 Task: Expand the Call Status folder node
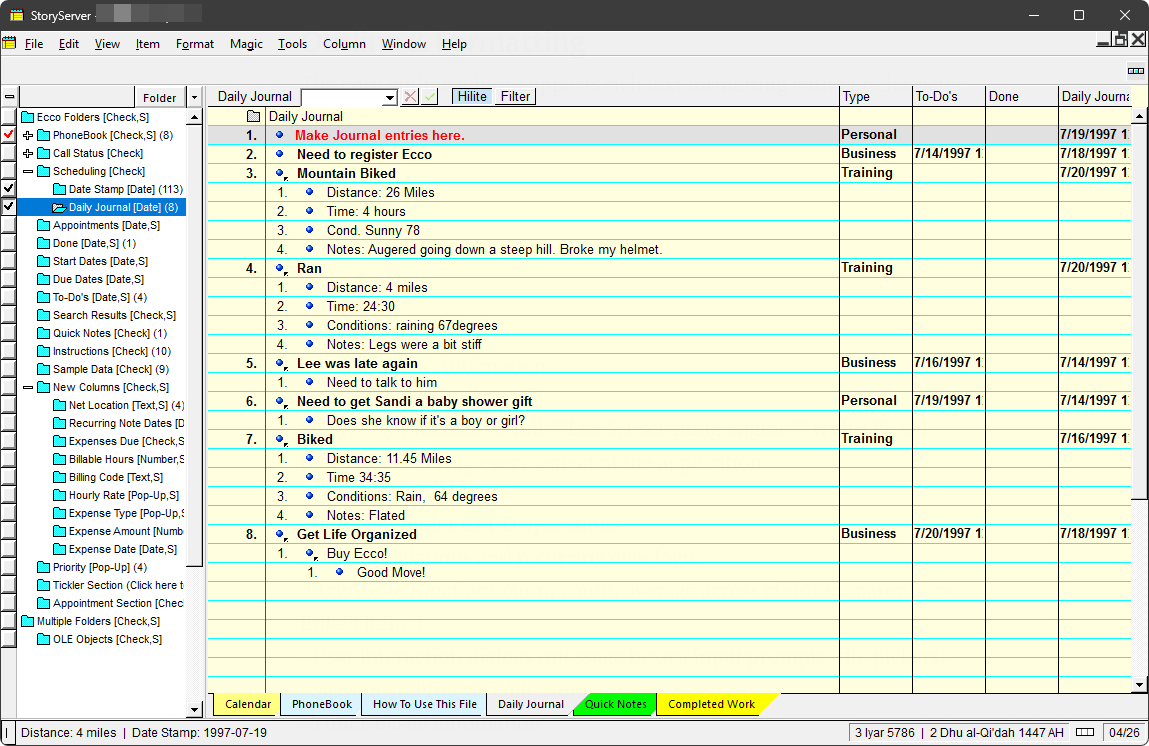point(28,153)
